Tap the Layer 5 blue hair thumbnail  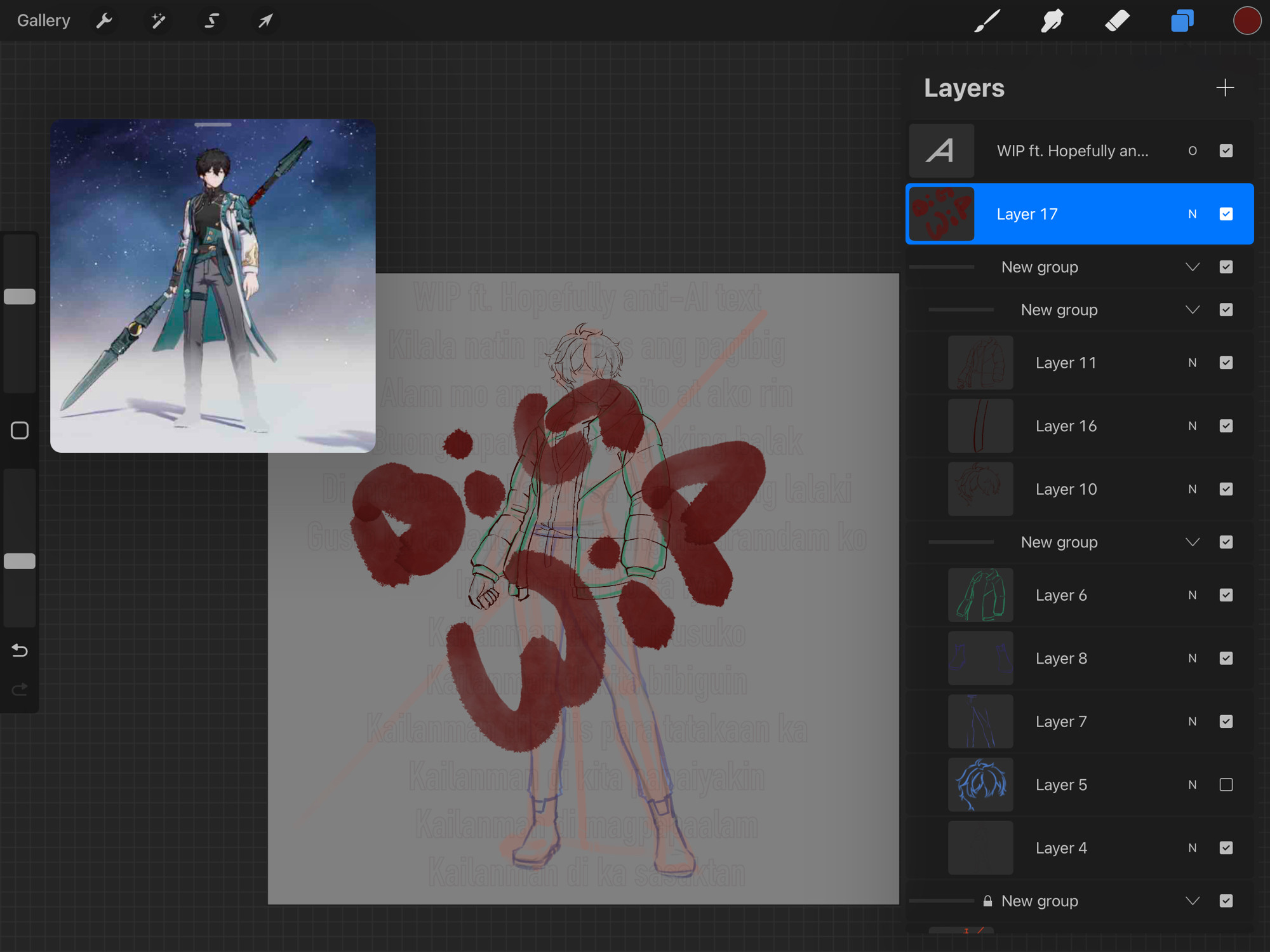pos(980,785)
